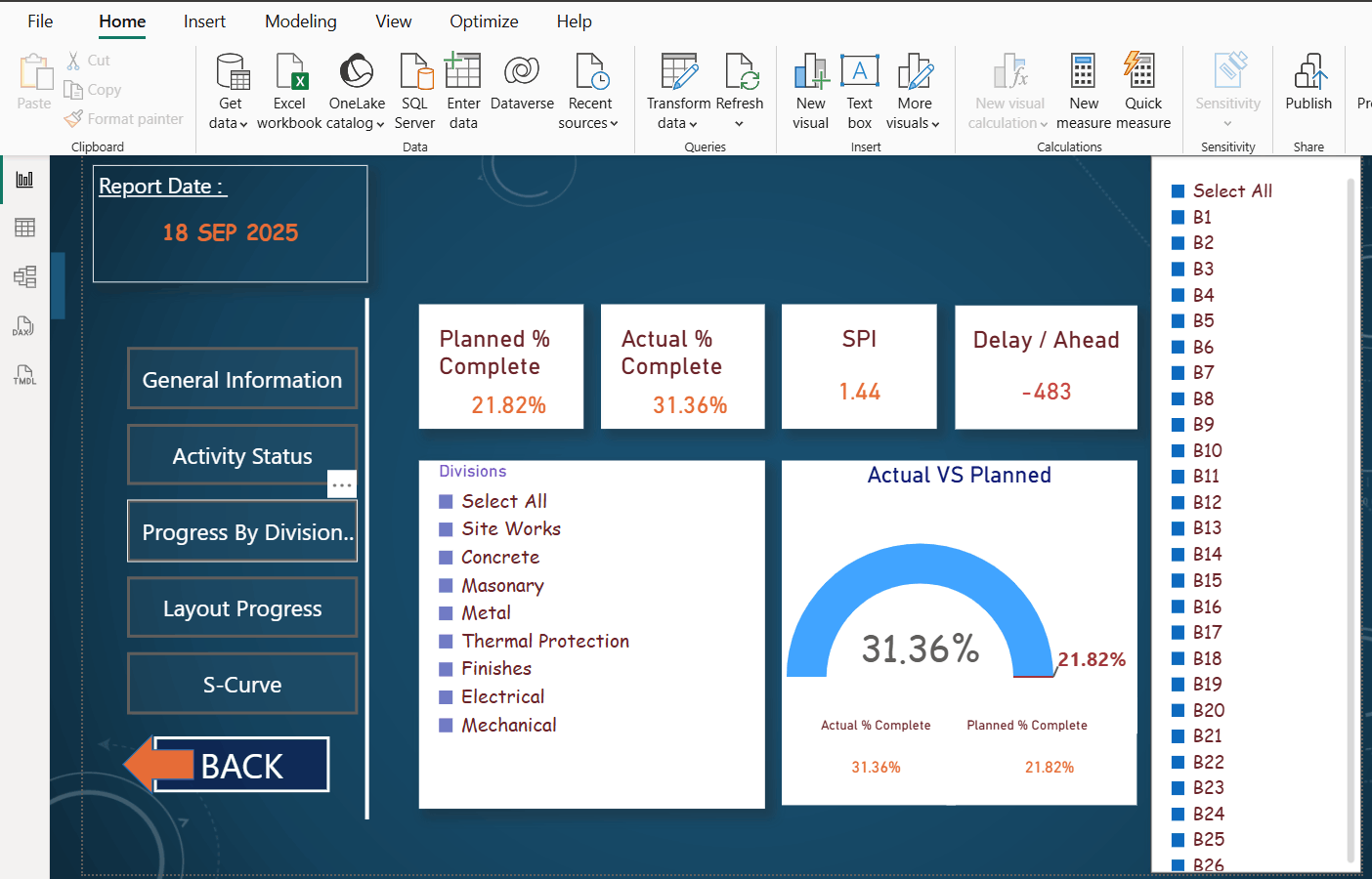Select Concrete in the Divisions list
The image size is (1372, 879).
coord(448,557)
